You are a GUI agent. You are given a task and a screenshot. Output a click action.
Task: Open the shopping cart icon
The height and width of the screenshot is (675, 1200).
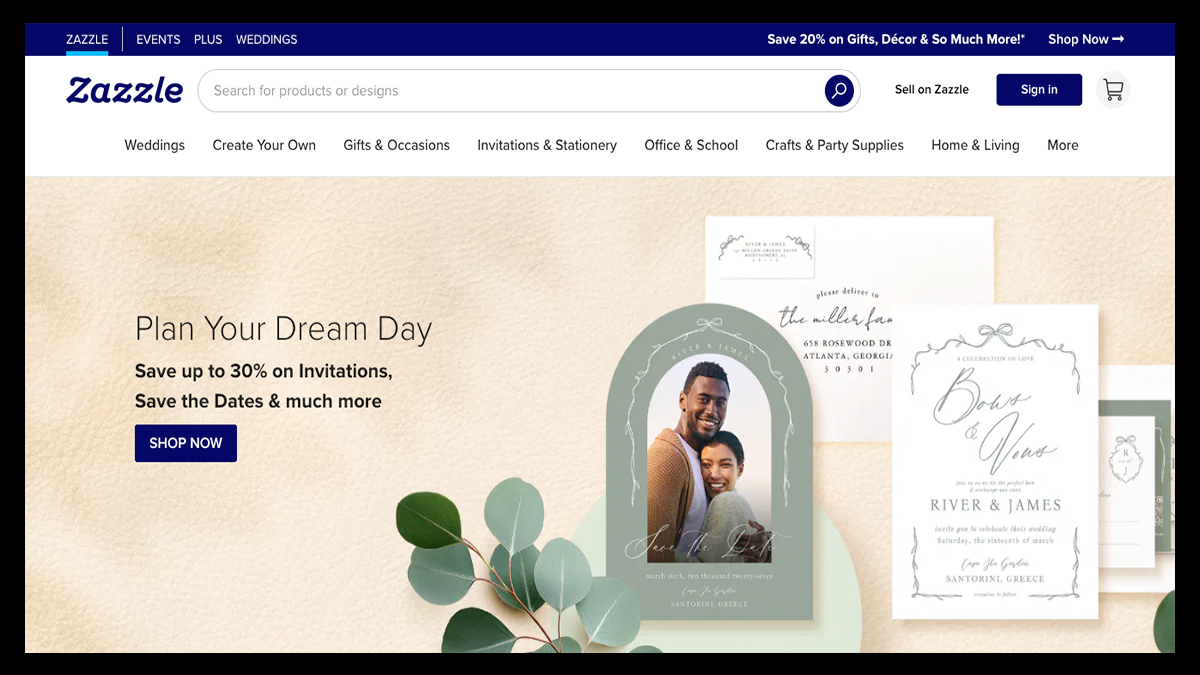pyautogui.click(x=1113, y=90)
